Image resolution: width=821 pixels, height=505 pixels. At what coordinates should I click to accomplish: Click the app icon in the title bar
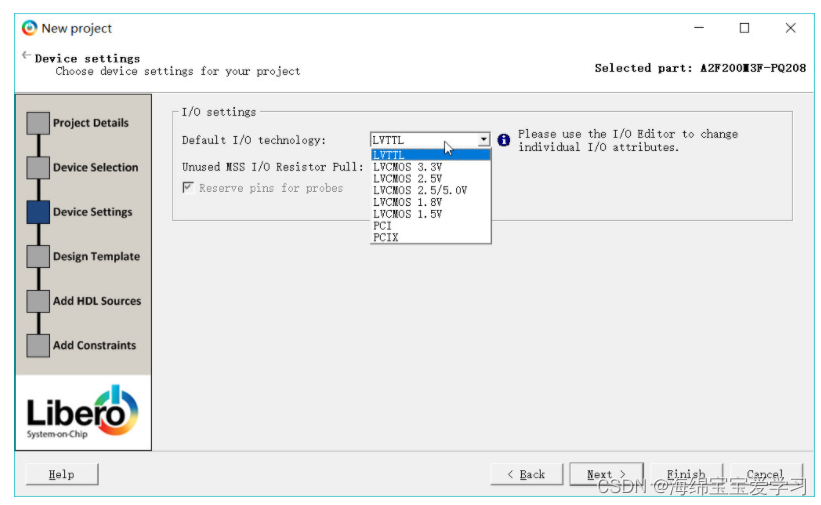click(x=30, y=28)
